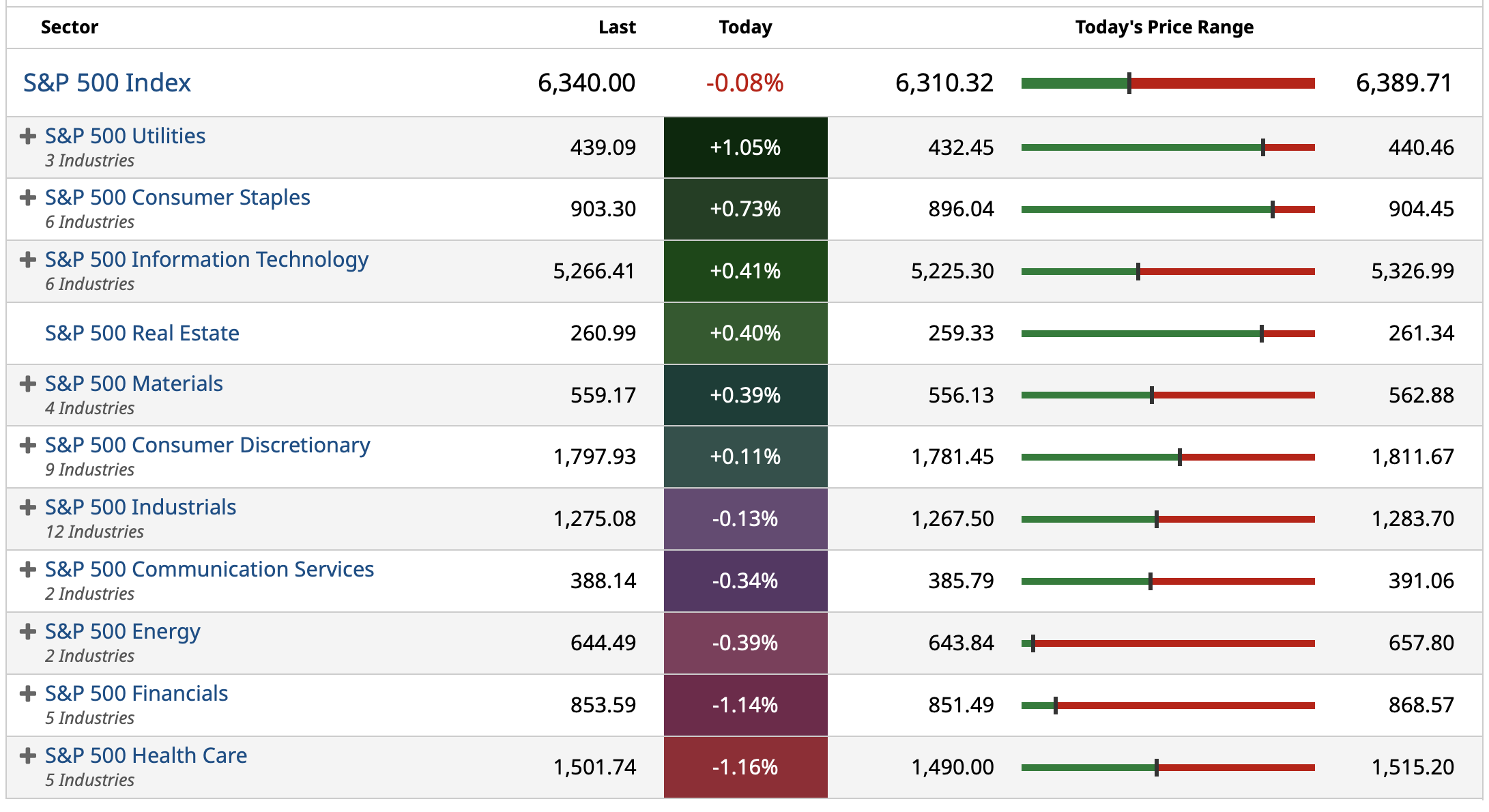Open S&P 500 Health Care sector page
Viewport: 1489px width, 812px height.
click(x=146, y=755)
